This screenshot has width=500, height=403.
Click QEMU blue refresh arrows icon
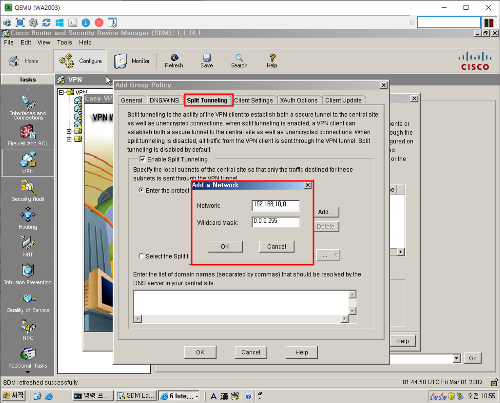(x=46, y=23)
